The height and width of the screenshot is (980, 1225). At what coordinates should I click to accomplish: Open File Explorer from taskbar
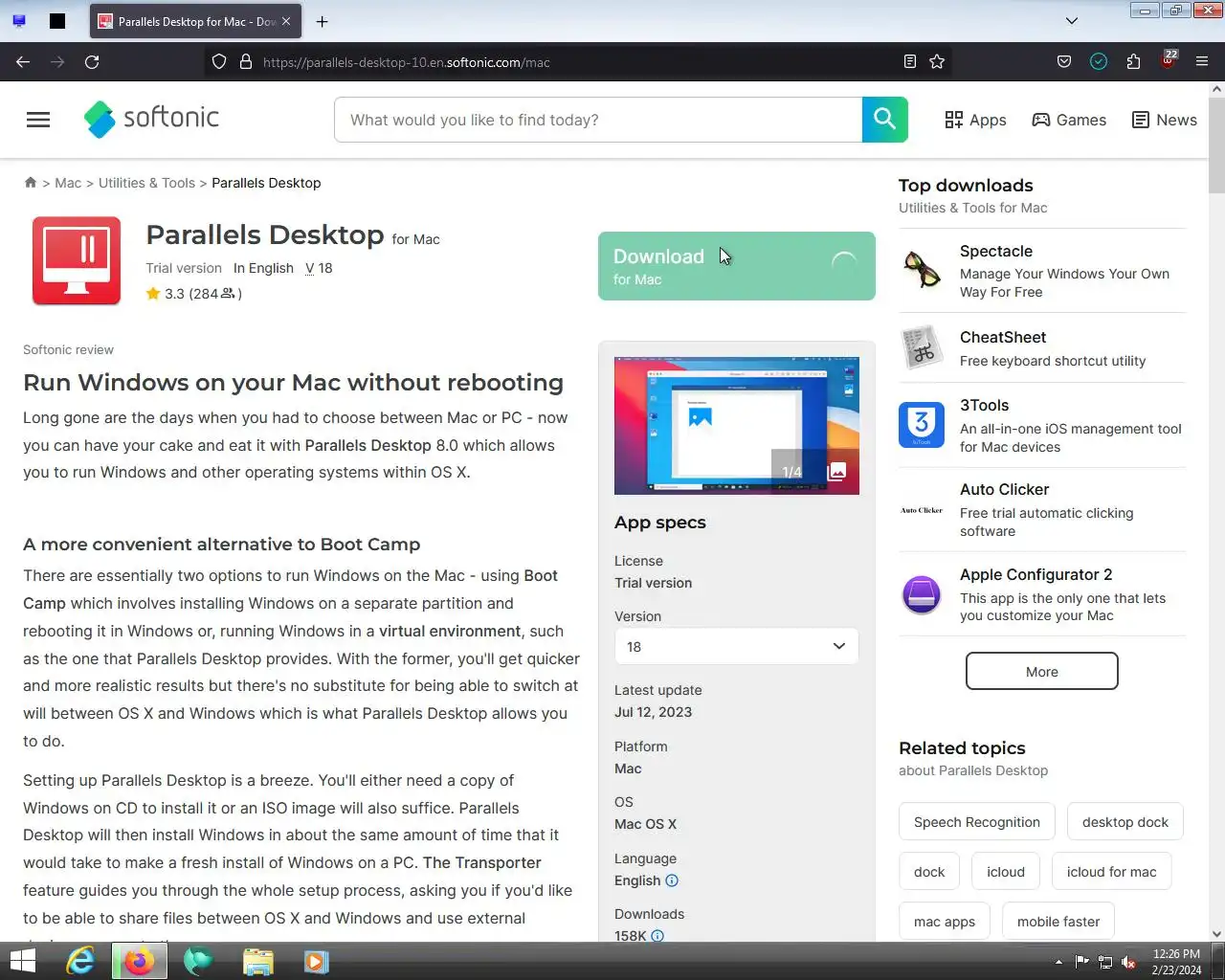pos(257,961)
